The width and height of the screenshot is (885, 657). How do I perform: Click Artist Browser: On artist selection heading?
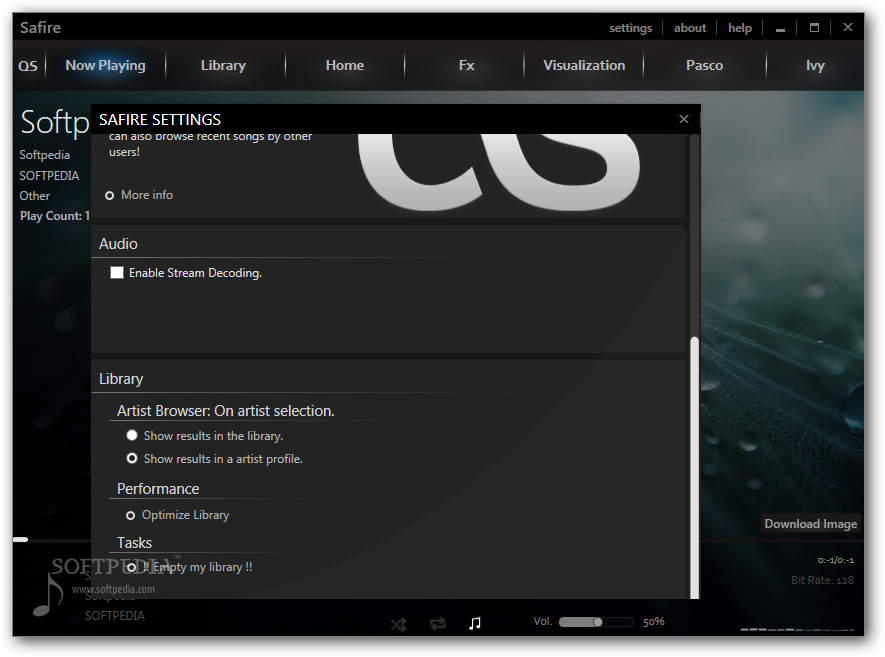226,411
